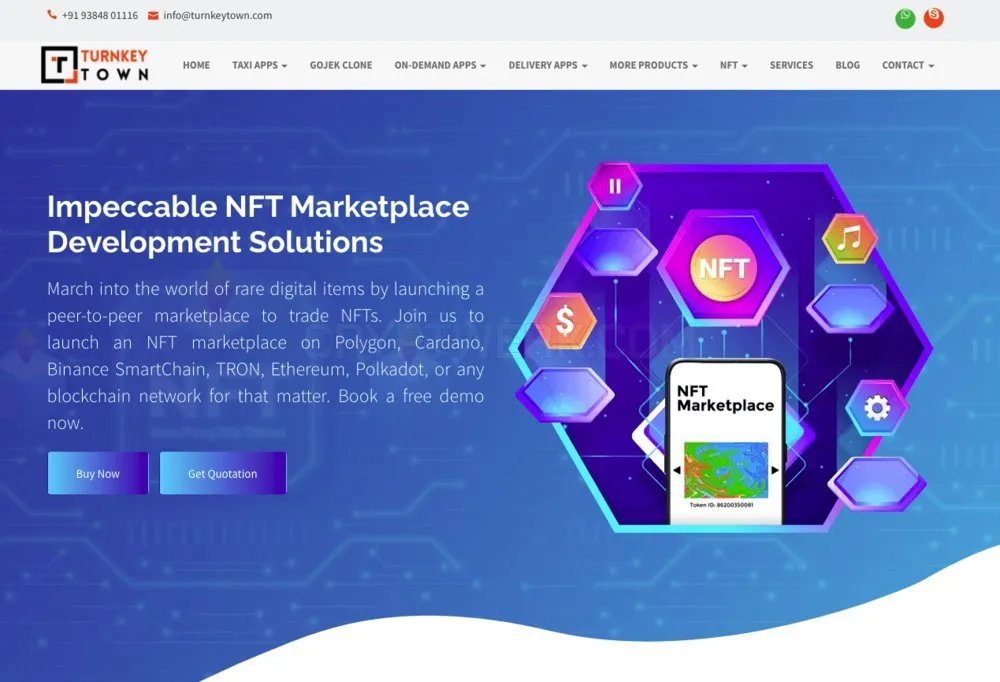Expand the Contact dropdown
Viewport: 1000px width, 682px height.
coord(908,65)
